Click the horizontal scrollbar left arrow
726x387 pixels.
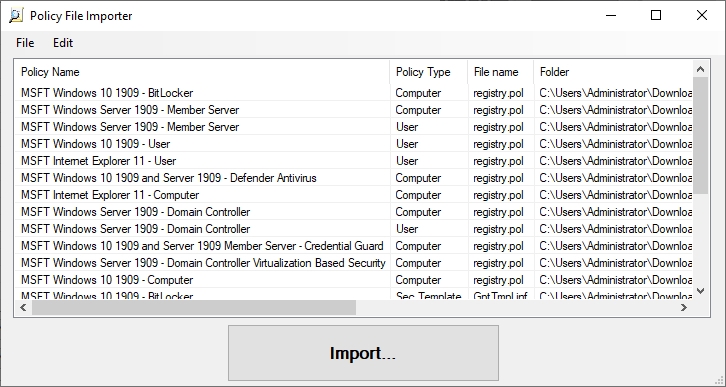click(x=23, y=307)
